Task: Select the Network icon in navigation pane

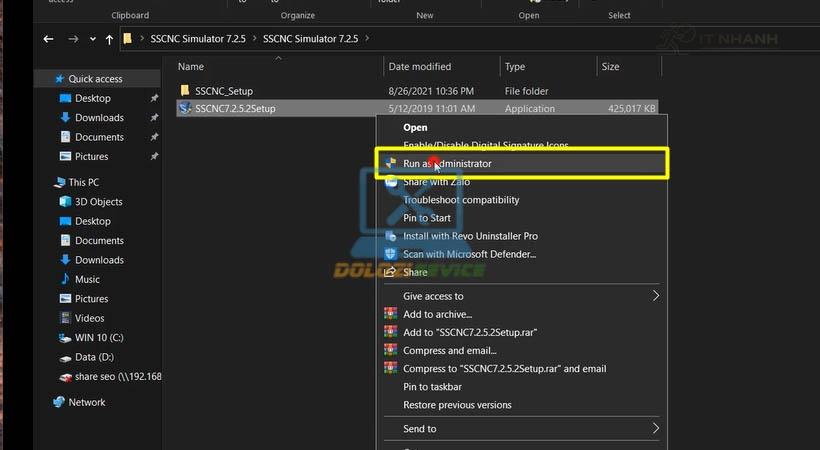Action: 59,402
